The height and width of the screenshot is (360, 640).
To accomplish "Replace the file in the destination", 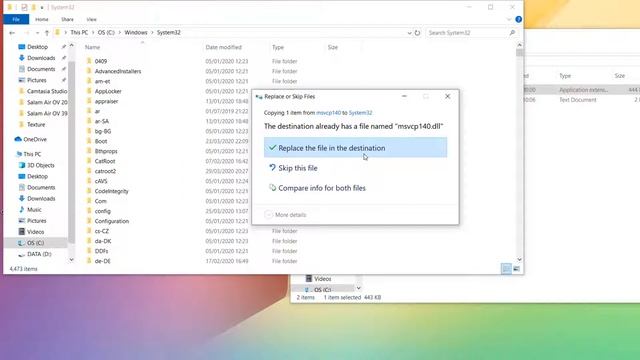I will 355,148.
